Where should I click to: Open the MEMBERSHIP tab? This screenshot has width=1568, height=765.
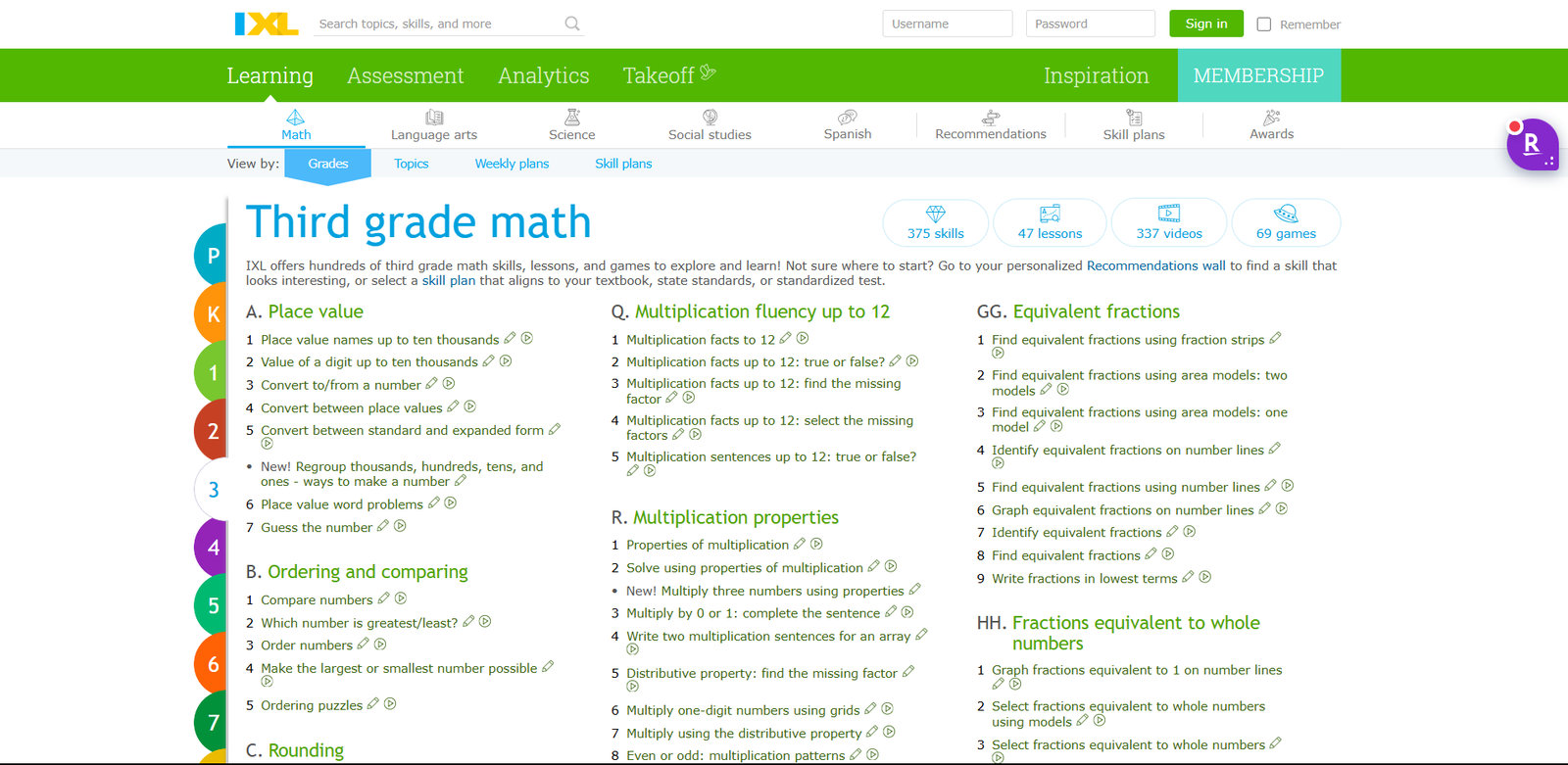(x=1258, y=75)
